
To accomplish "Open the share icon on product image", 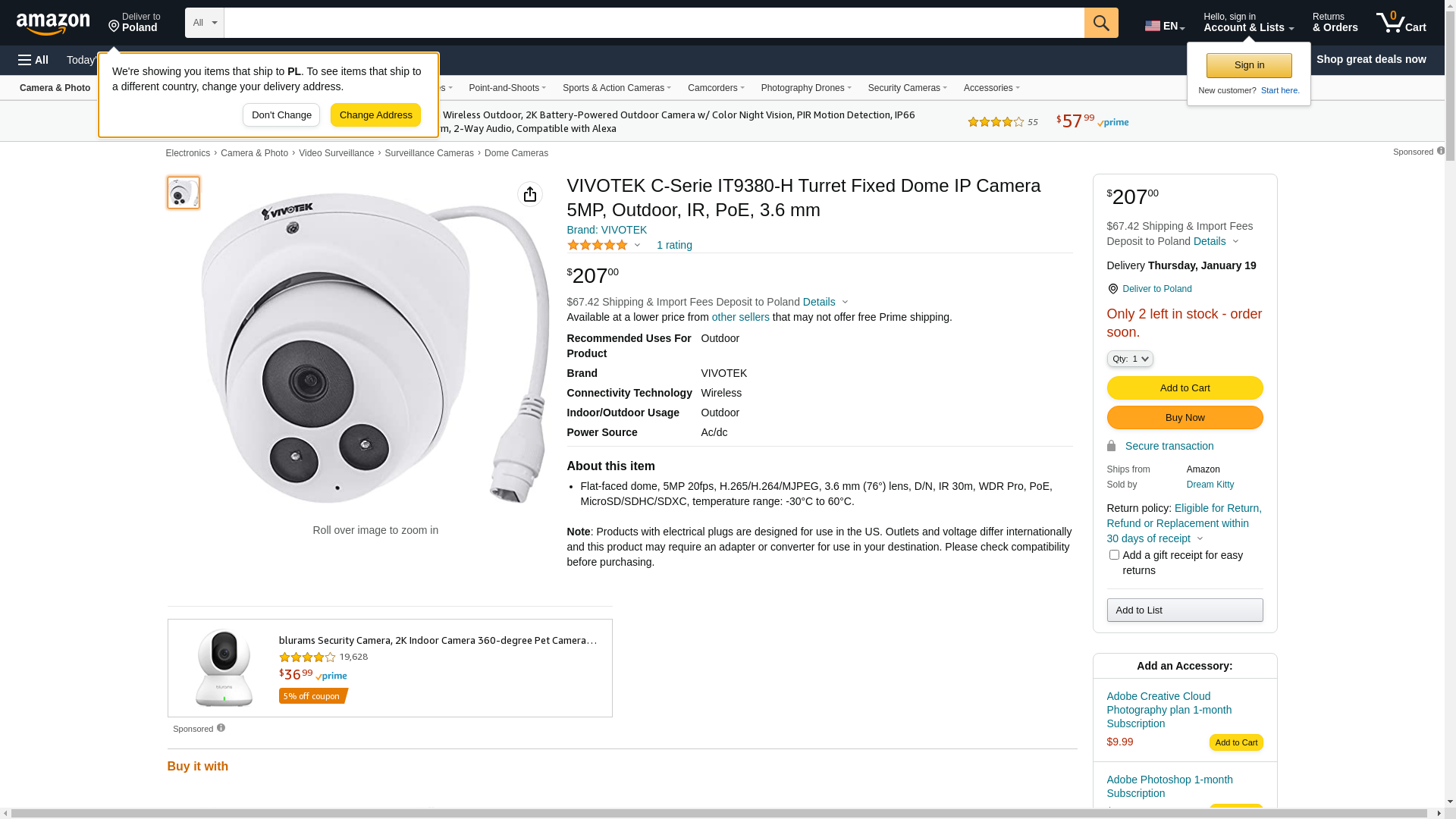I will [530, 194].
